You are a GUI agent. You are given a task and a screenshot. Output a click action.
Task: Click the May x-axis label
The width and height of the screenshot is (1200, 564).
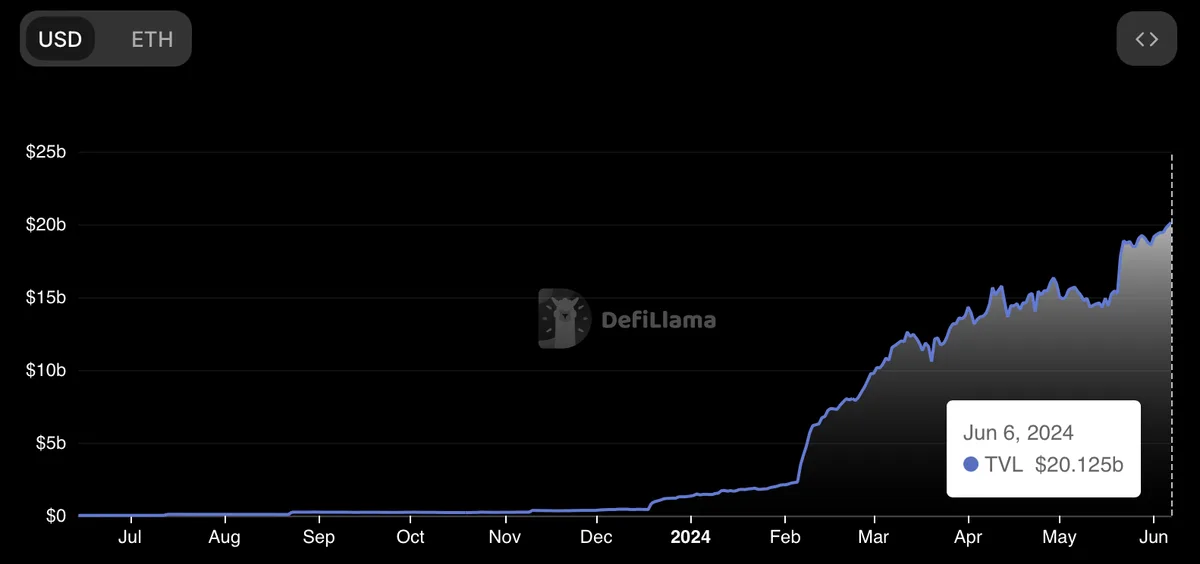(x=1059, y=537)
